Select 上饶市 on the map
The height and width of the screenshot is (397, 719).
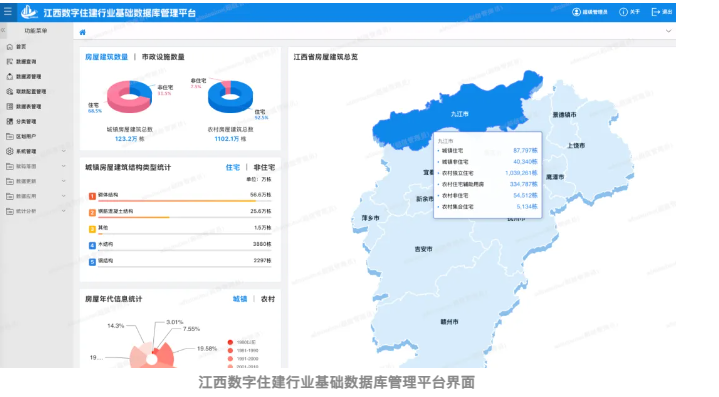pyautogui.click(x=576, y=146)
